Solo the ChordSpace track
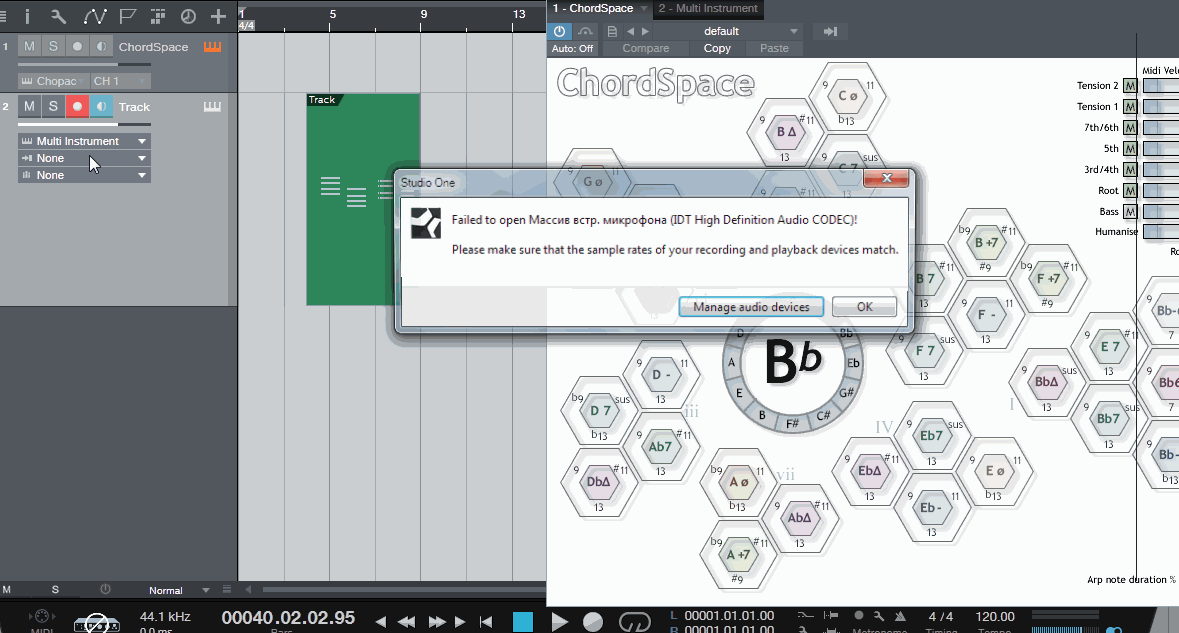Viewport: 1179px width, 633px height. (53, 47)
